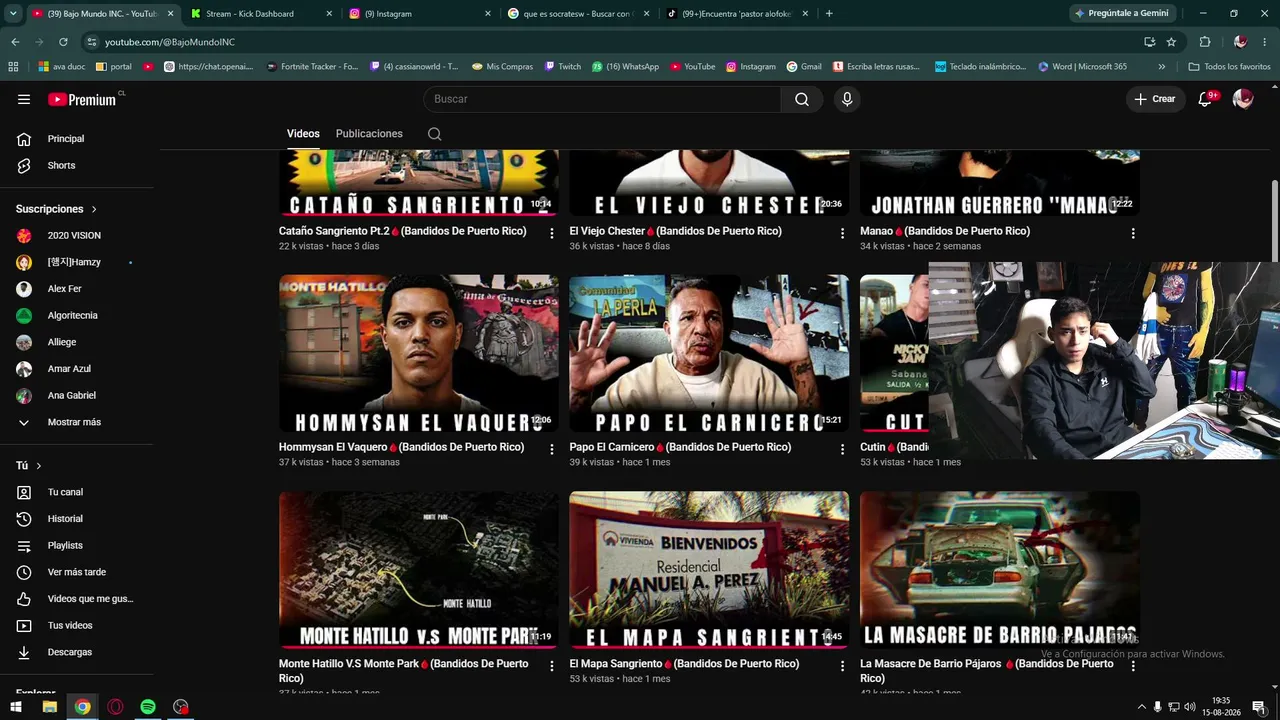Go back with the browser back arrow
Viewport: 1280px width, 720px height.
point(15,42)
